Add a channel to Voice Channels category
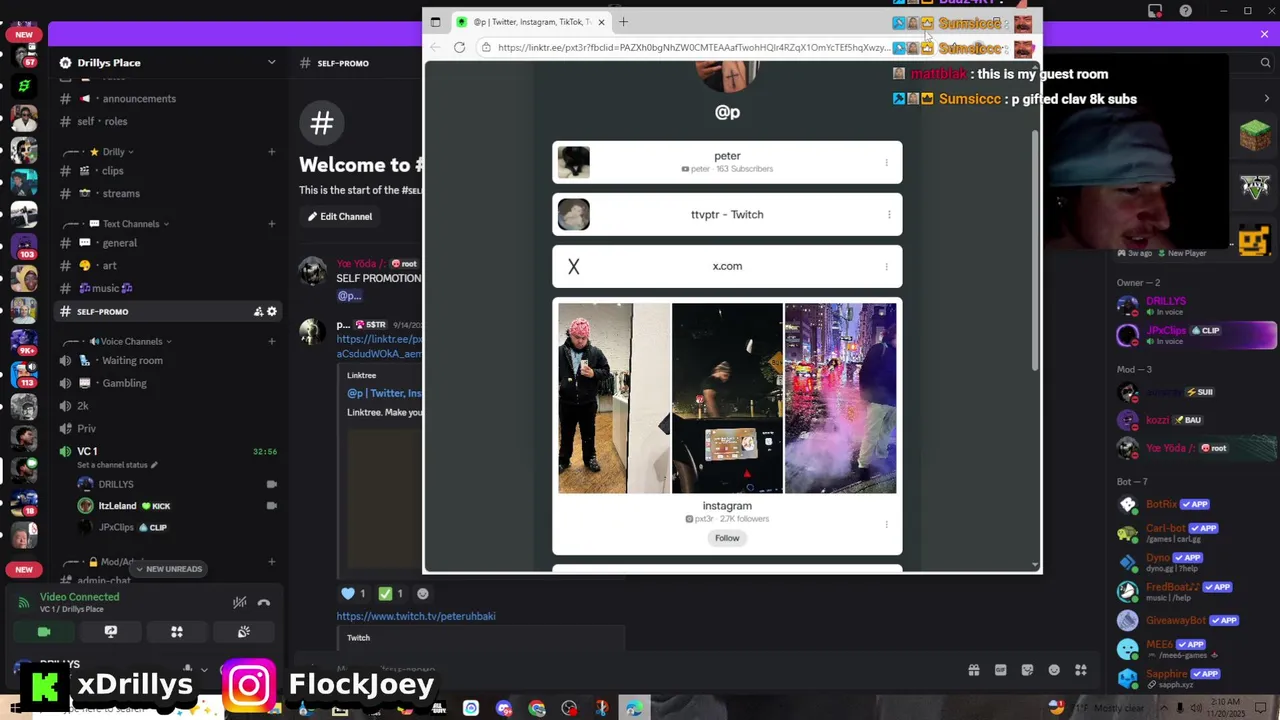This screenshot has height=720, width=1280. coord(271,341)
